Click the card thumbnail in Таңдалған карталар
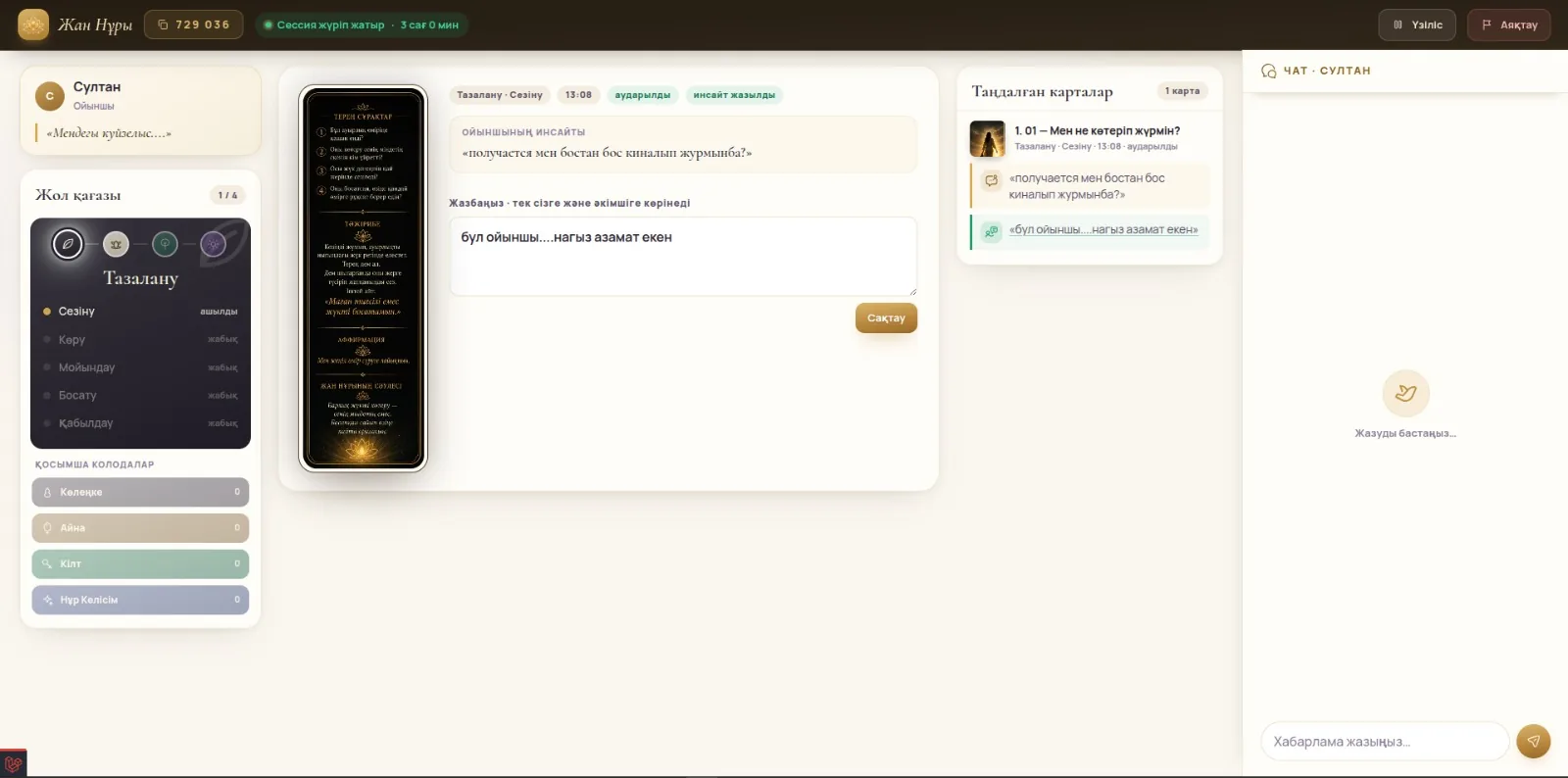Viewport: 1568px width, 778px height. click(x=987, y=138)
